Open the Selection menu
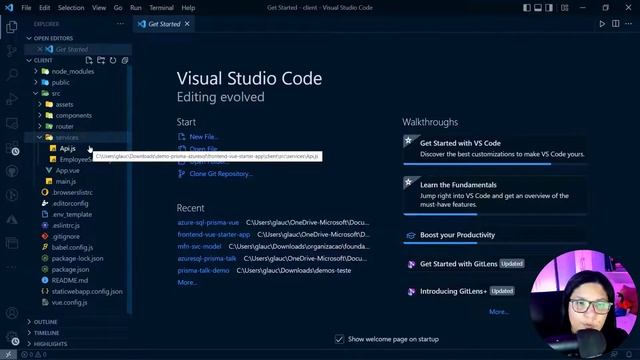Screen dimensions: 640x360 pyautogui.click(x=71, y=7)
